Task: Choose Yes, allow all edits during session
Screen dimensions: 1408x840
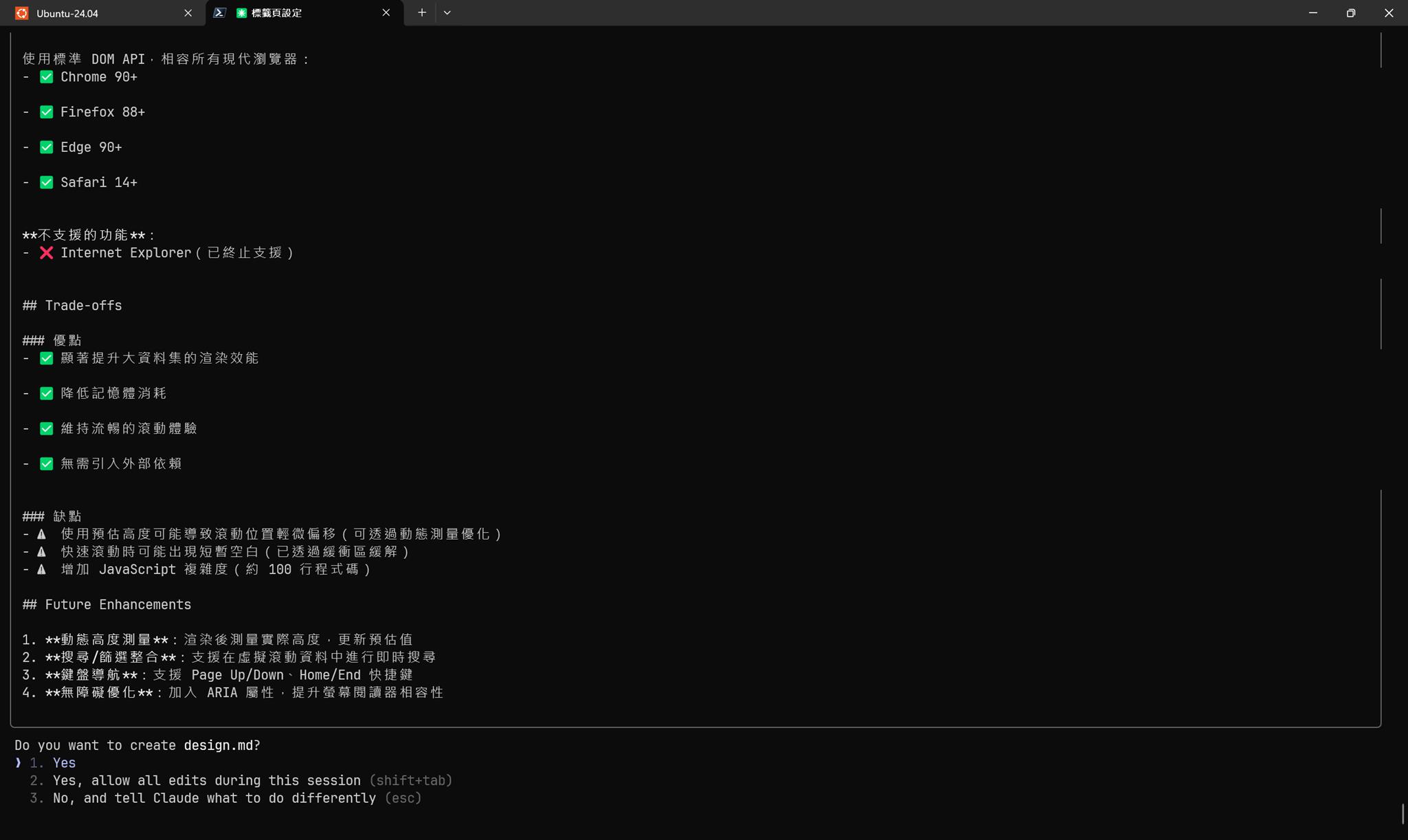Action: pyautogui.click(x=206, y=781)
